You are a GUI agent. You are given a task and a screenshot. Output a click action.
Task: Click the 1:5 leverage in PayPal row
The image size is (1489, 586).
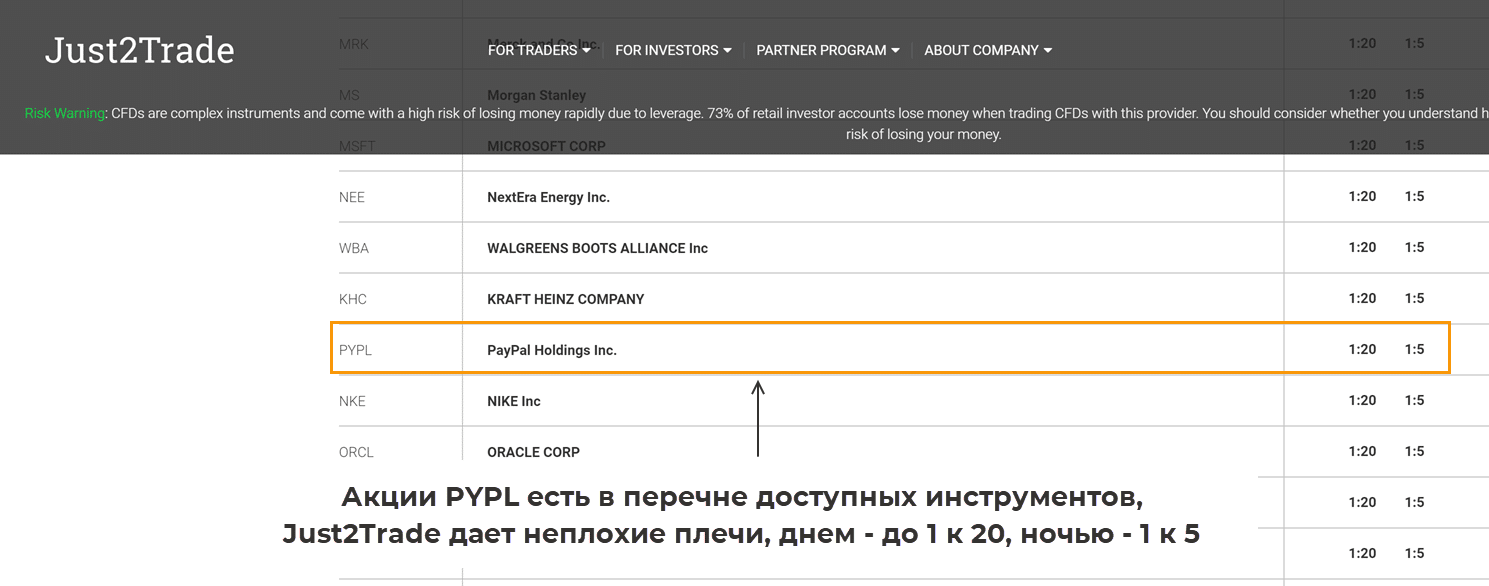point(1414,349)
